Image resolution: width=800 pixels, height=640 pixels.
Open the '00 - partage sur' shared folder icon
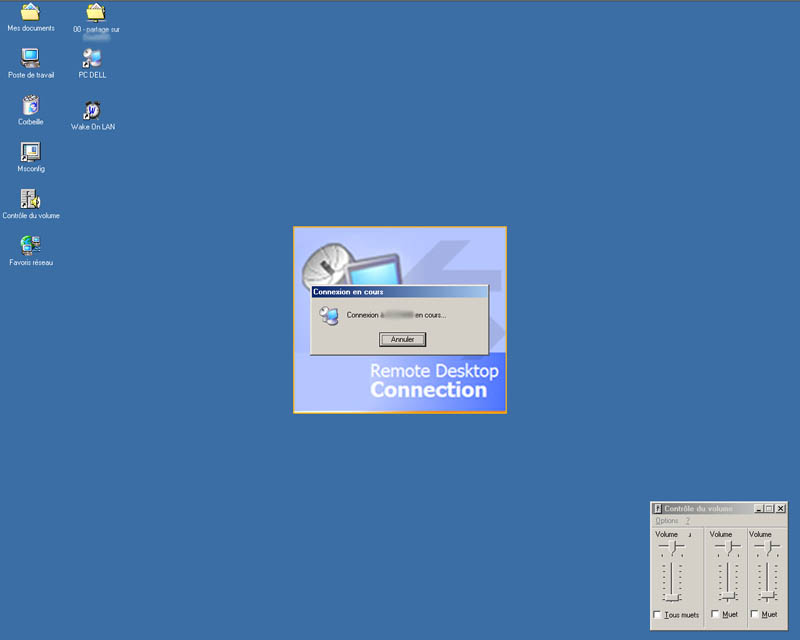click(95, 13)
